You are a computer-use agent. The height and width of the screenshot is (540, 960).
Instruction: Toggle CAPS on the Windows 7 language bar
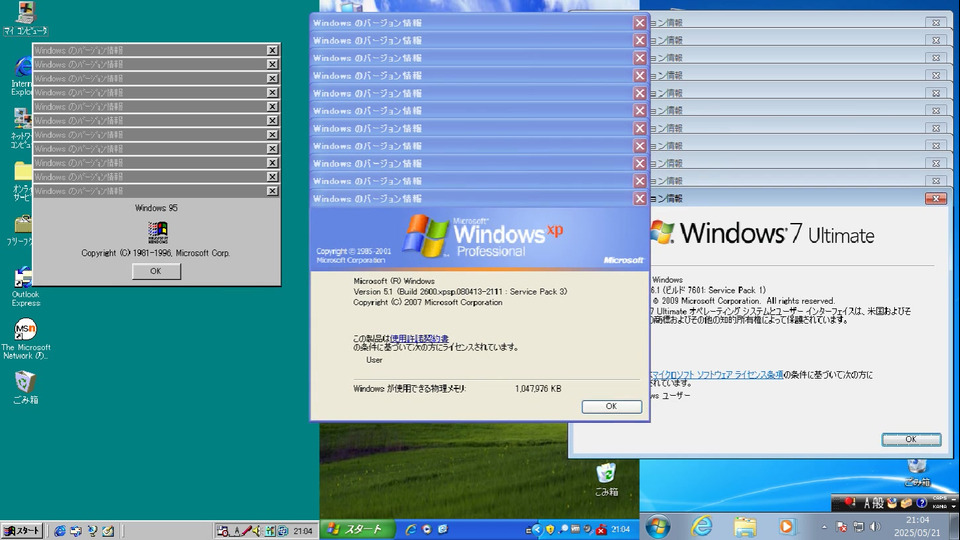coord(940,498)
